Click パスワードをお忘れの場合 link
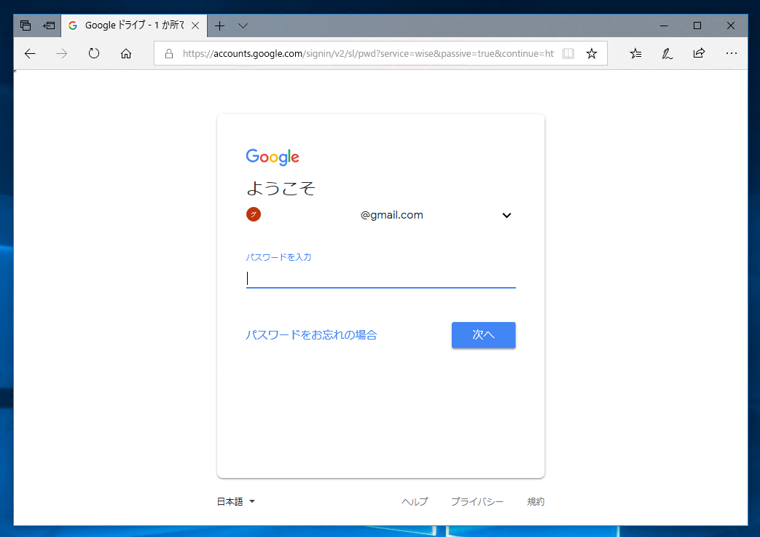Image resolution: width=760 pixels, height=537 pixels. [311, 335]
